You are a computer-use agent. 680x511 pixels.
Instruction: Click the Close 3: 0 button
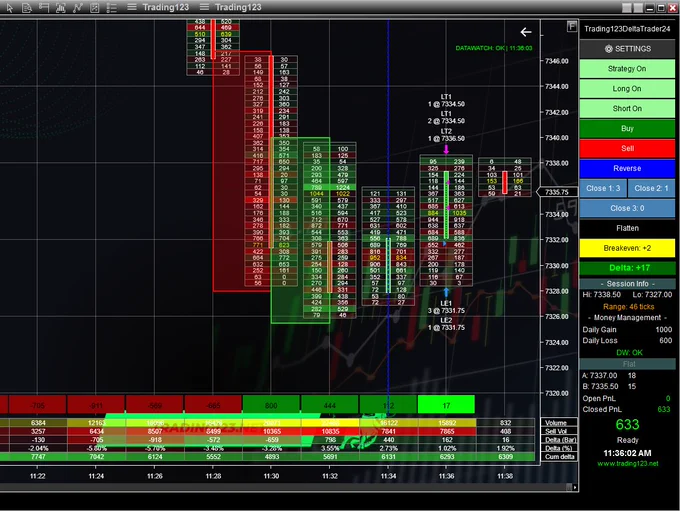pyautogui.click(x=627, y=208)
